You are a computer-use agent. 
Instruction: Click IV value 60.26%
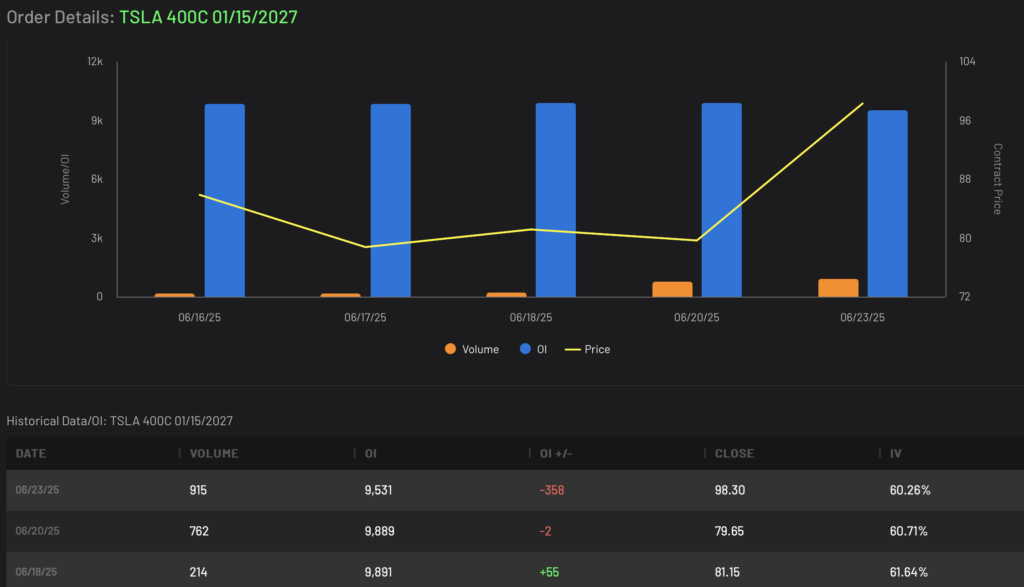pyautogui.click(x=910, y=490)
